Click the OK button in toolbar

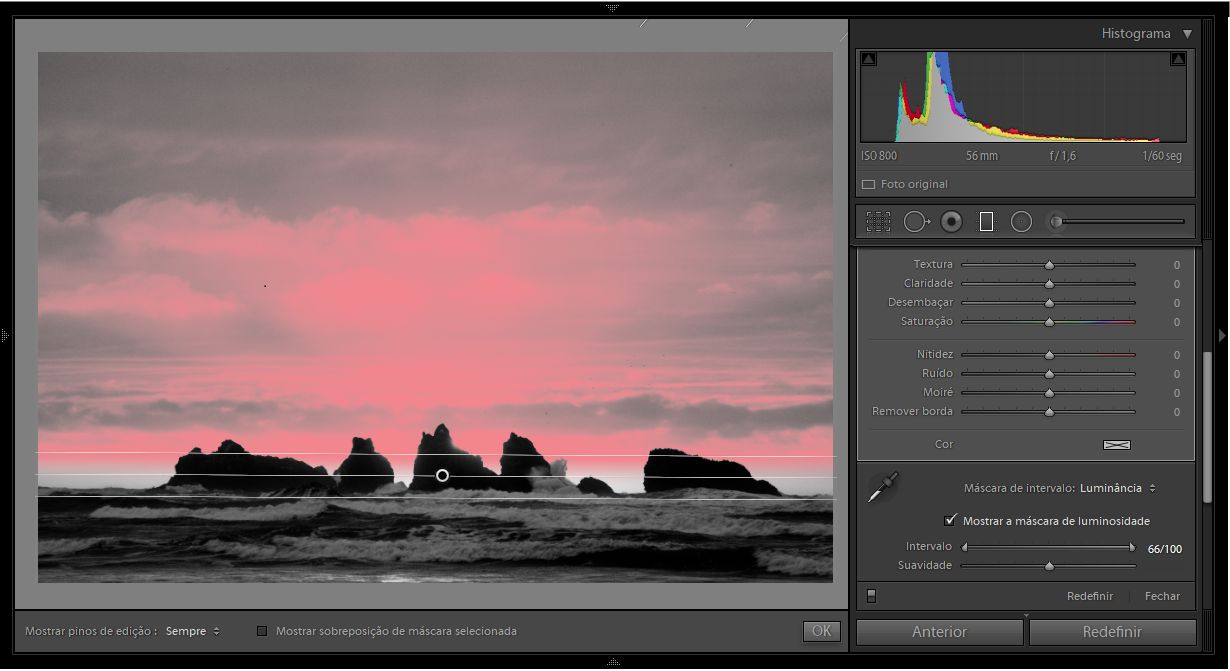pyautogui.click(x=821, y=631)
